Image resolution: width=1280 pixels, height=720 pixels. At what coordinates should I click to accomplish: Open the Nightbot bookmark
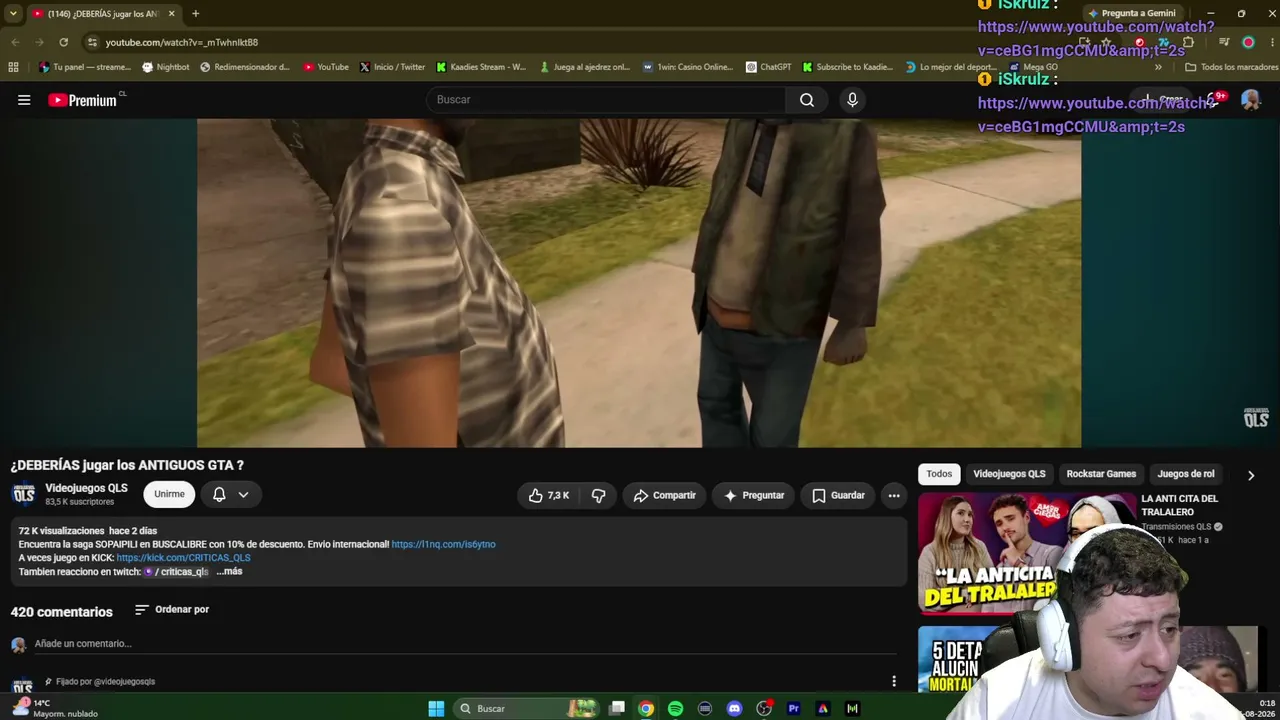pos(166,67)
